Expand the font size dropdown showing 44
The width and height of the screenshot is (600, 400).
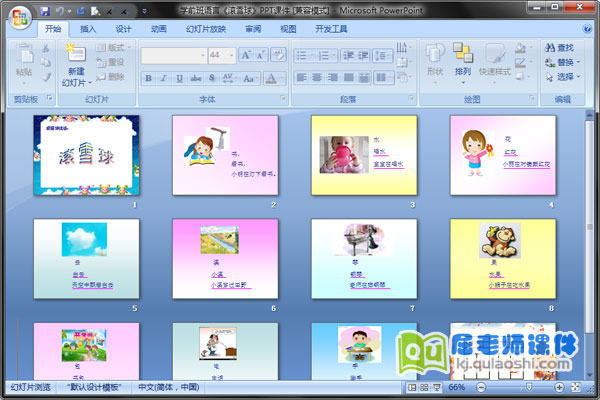(230, 55)
